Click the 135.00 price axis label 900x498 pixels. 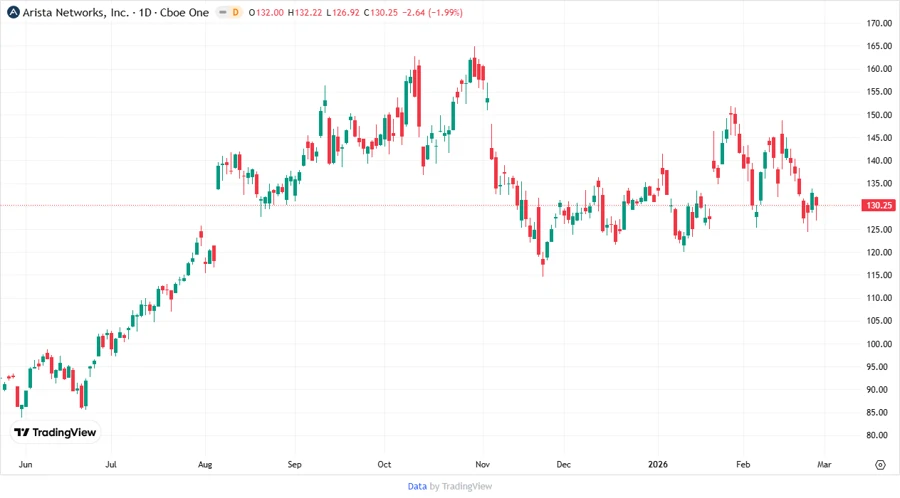[x=879, y=184]
